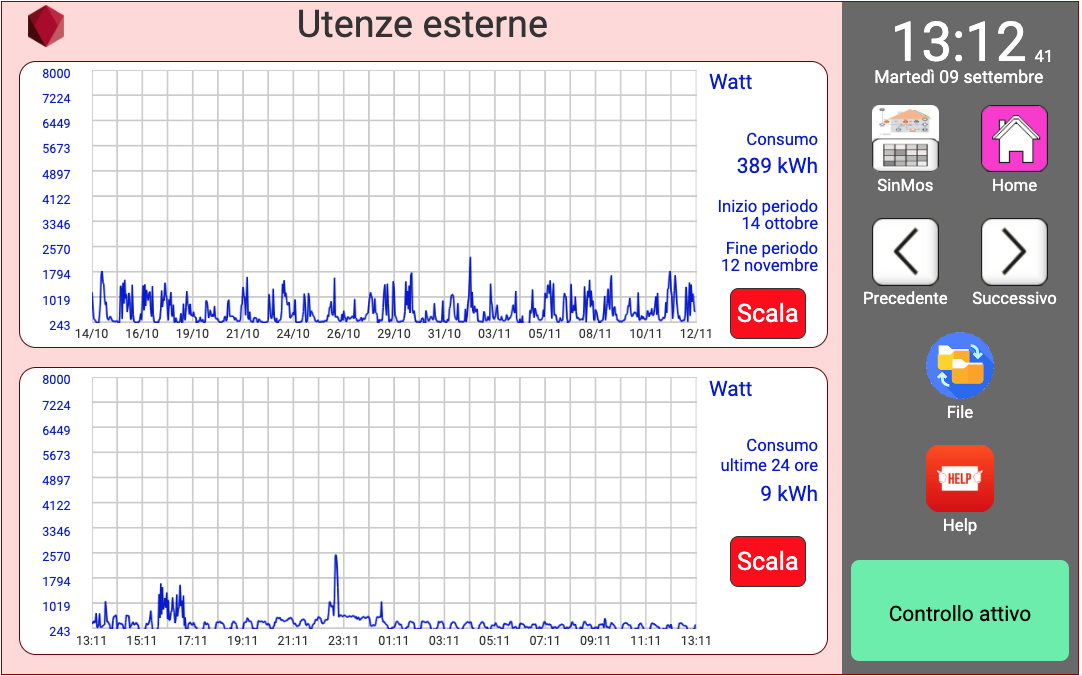Click the Watt label on the top chart
This screenshot has width=1082, height=676.
(x=730, y=82)
